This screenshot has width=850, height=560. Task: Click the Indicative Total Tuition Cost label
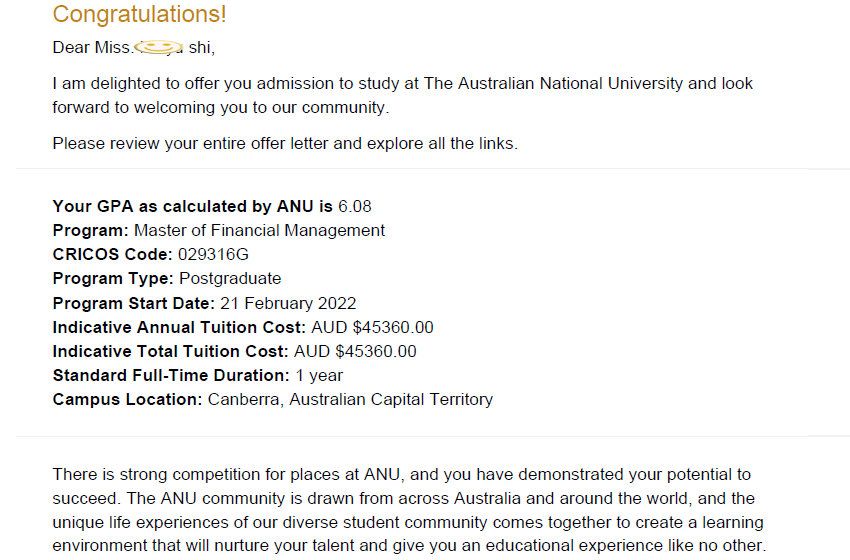point(171,351)
